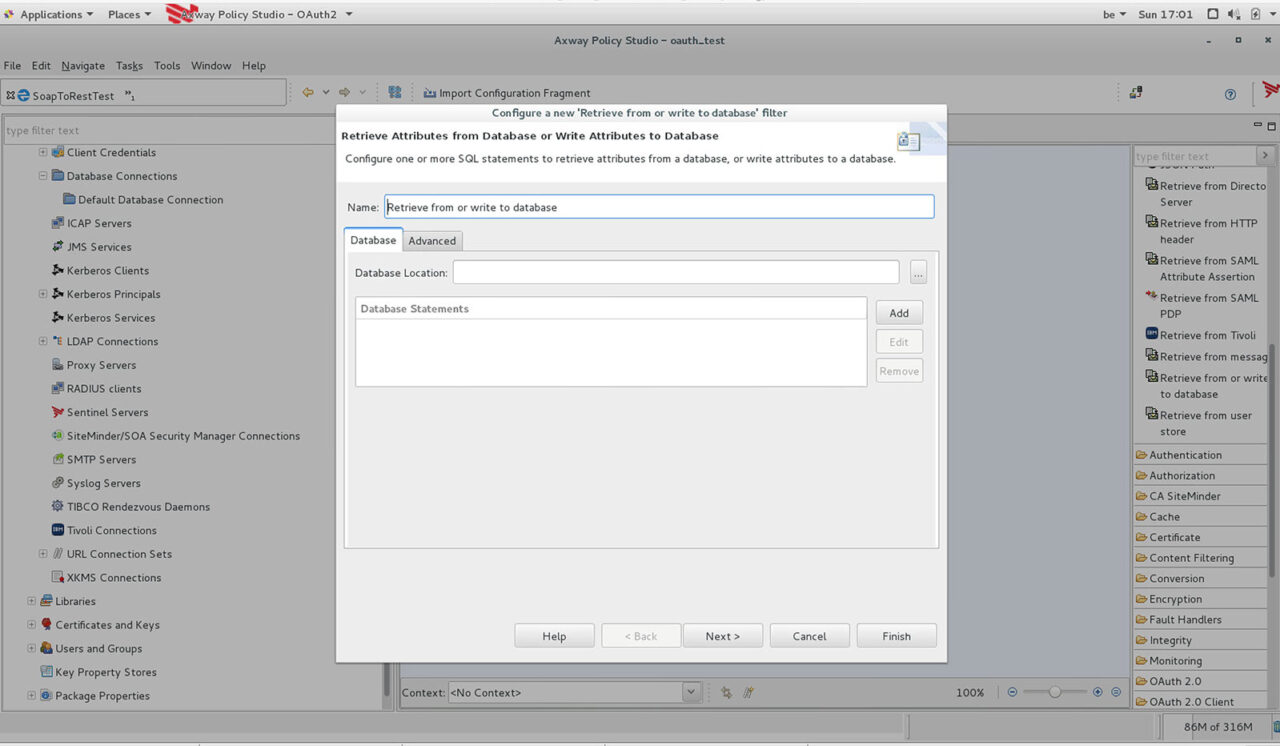
Task: Click the zoom slider handle
Action: (x=1054, y=692)
